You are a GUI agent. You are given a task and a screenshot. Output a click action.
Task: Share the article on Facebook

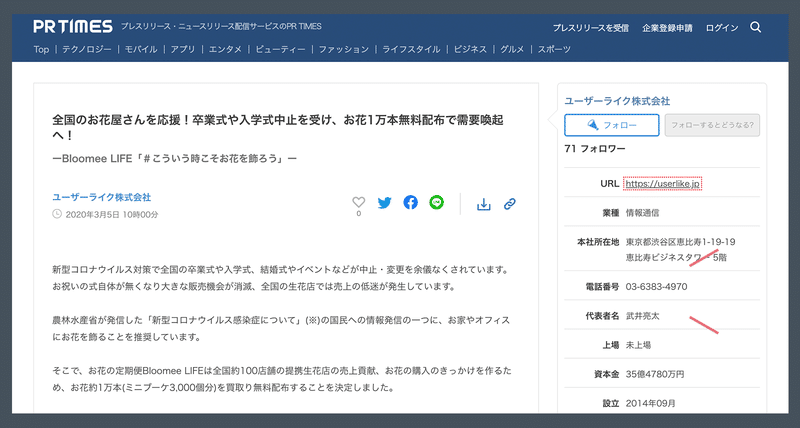411,203
